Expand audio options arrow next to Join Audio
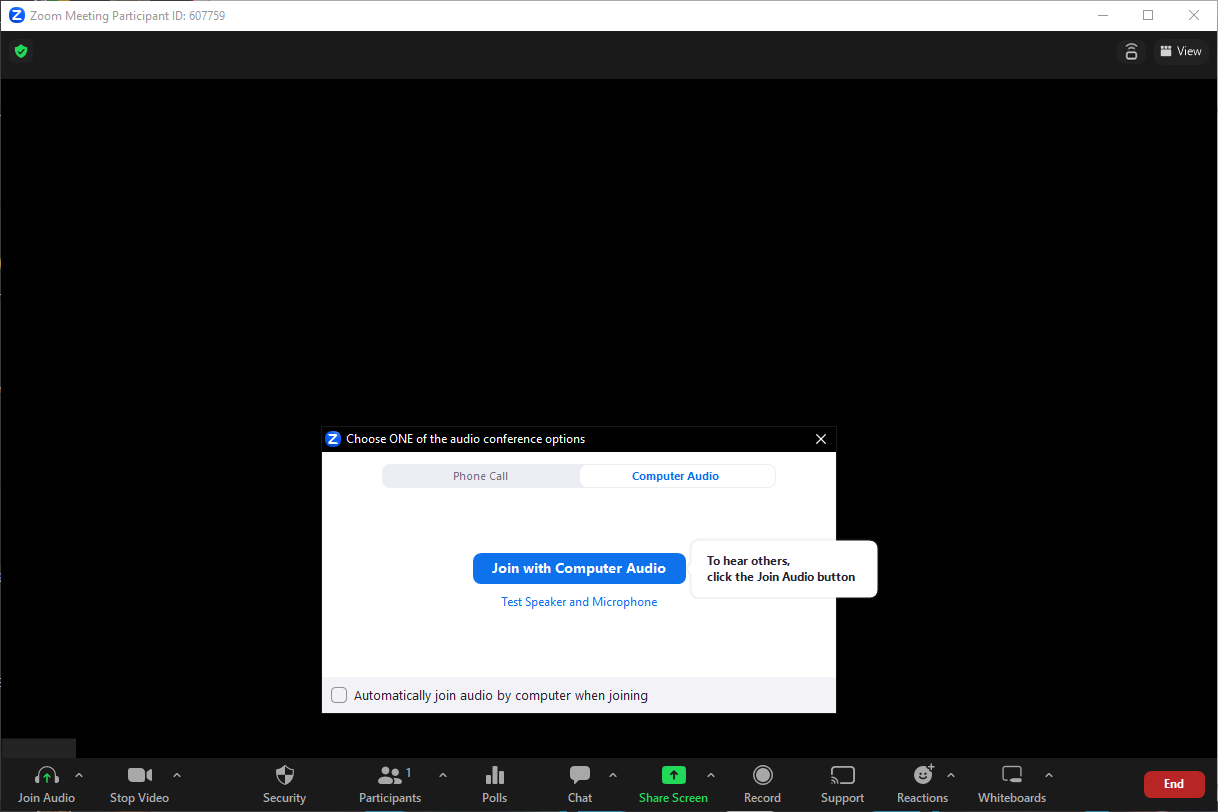This screenshot has width=1218, height=812. [79, 775]
